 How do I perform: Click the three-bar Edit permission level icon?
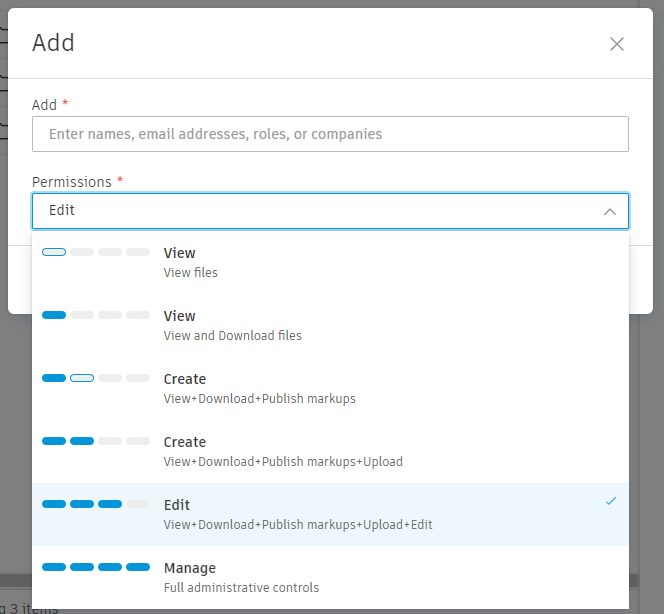coord(96,504)
